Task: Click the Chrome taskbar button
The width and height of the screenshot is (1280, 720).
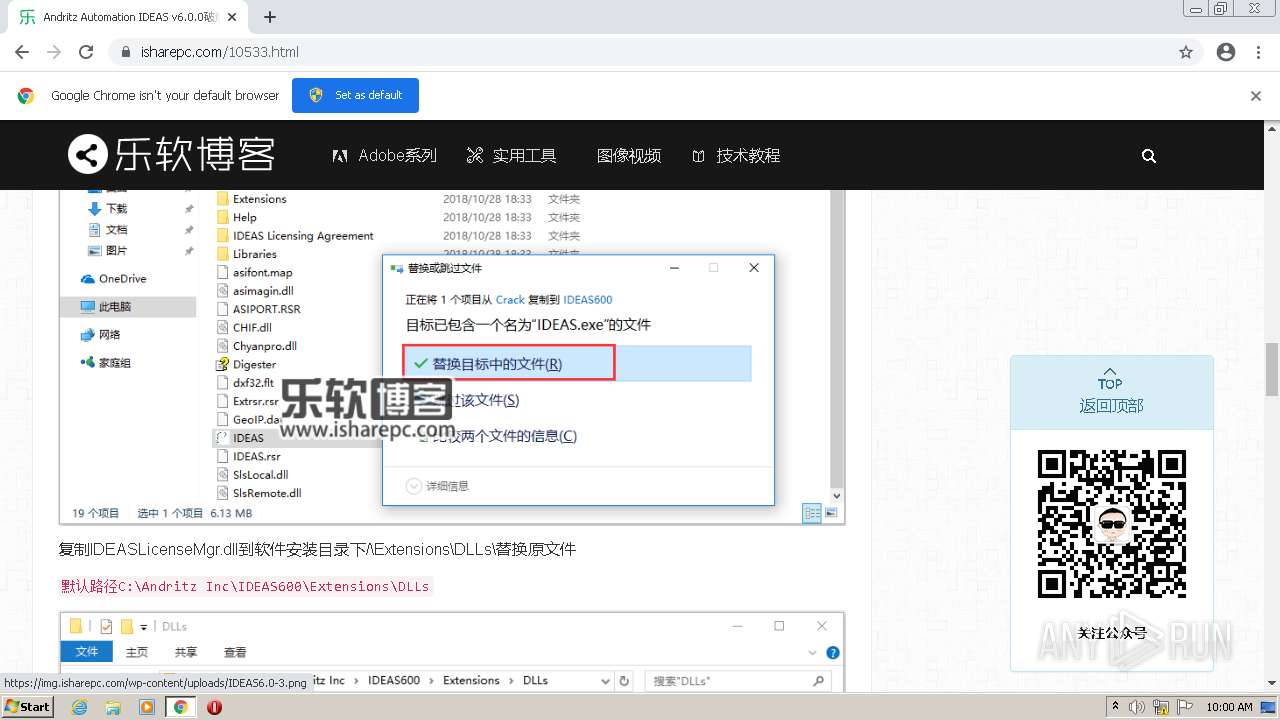Action: 180,707
